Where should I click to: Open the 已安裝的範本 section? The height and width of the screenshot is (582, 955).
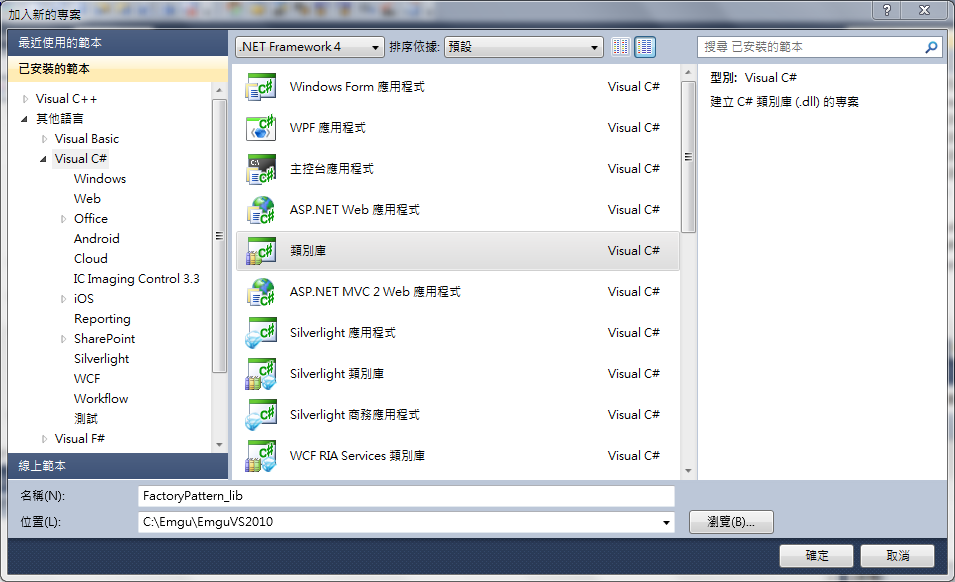pyautogui.click(x=118, y=69)
